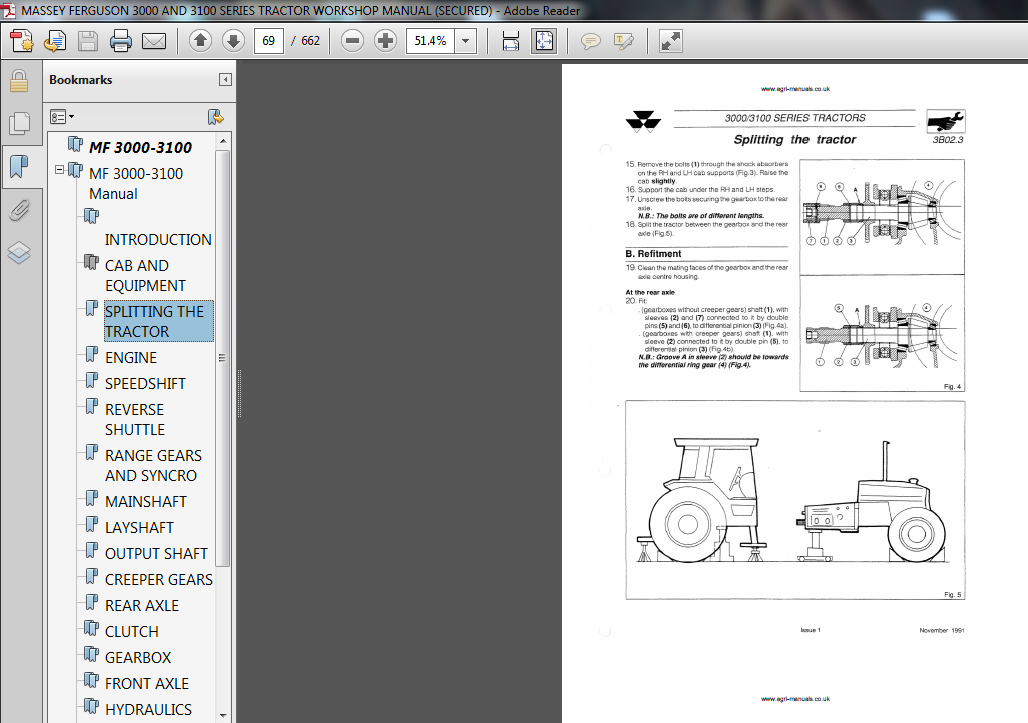Click the Expand Current Bookmark icon
Image resolution: width=1028 pixels, height=723 pixels.
[215, 117]
